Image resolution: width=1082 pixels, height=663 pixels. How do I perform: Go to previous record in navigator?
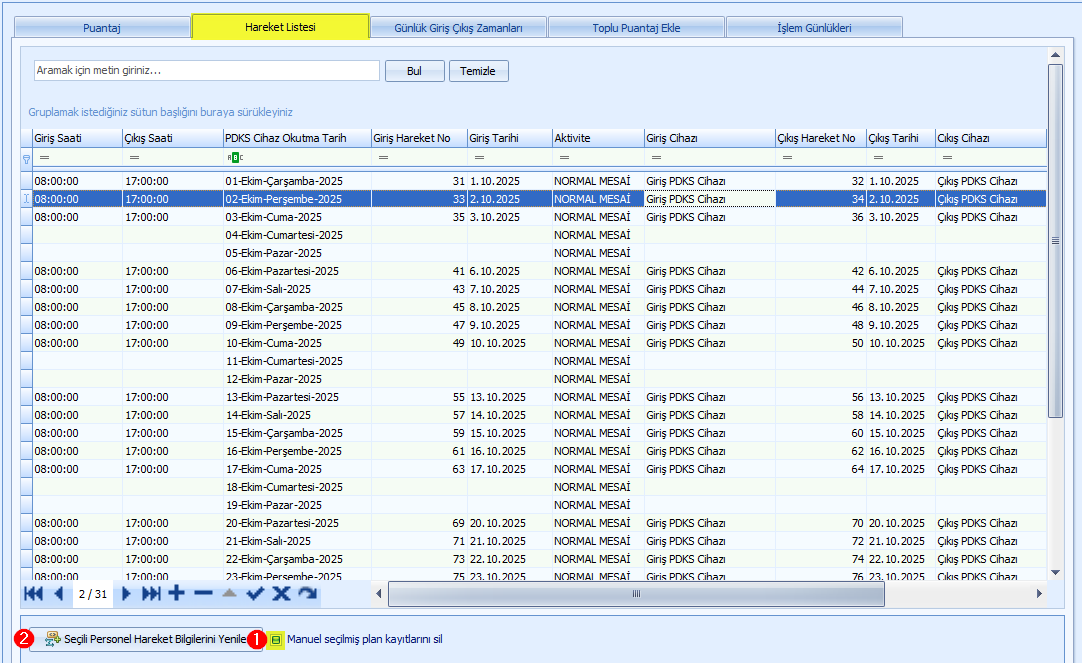[58, 594]
